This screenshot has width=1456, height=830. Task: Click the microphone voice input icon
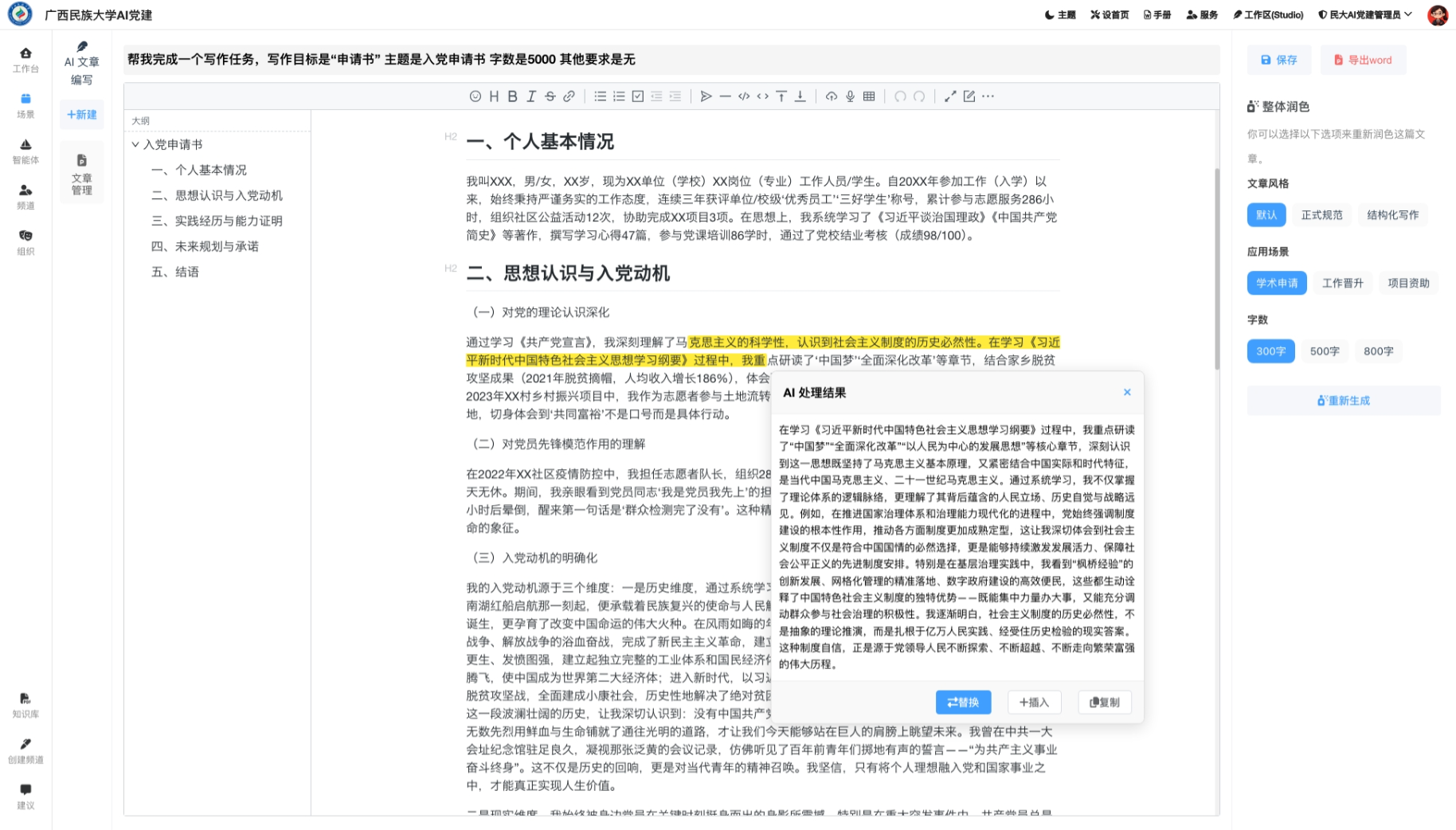[850, 96]
